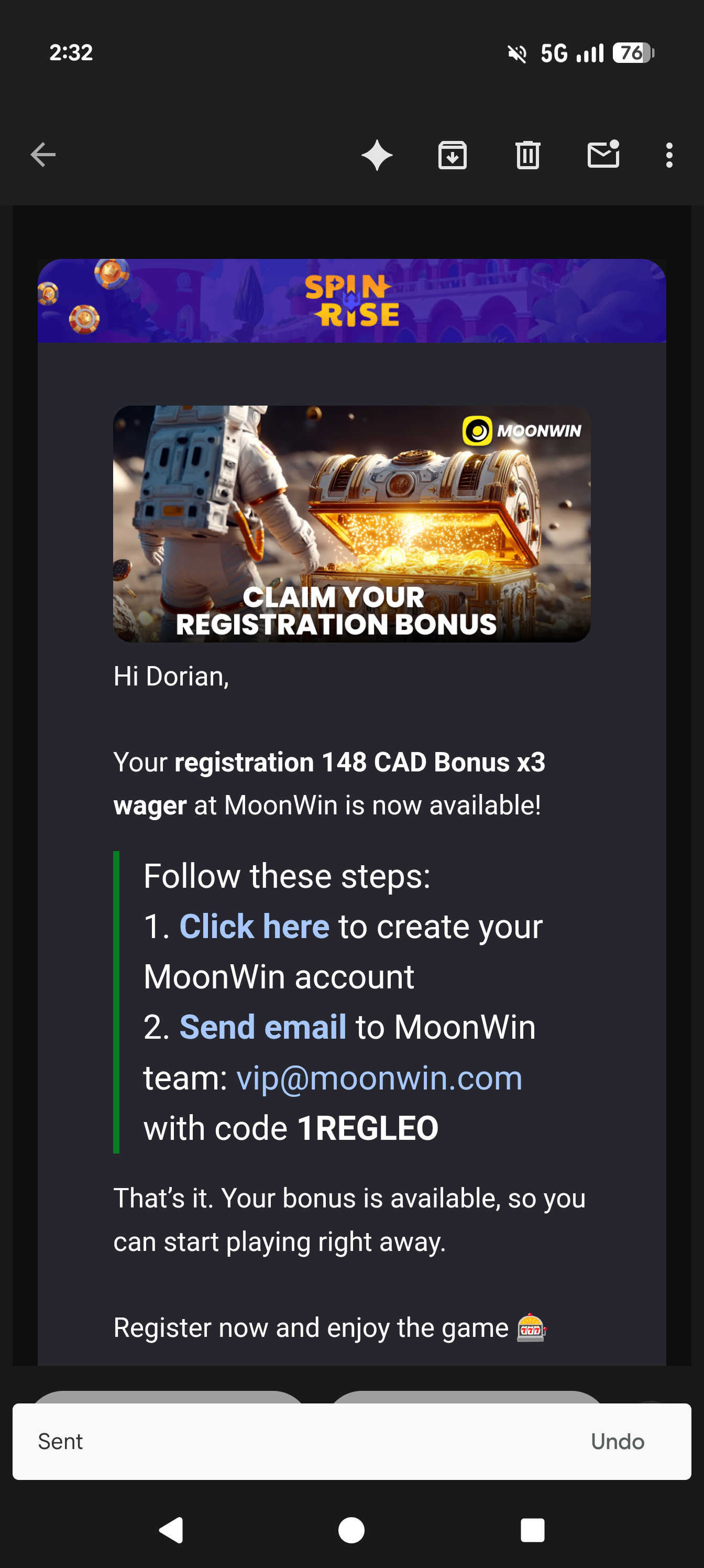The width and height of the screenshot is (704, 1568).
Task: Archive this email with the archive icon
Action: coord(452,155)
